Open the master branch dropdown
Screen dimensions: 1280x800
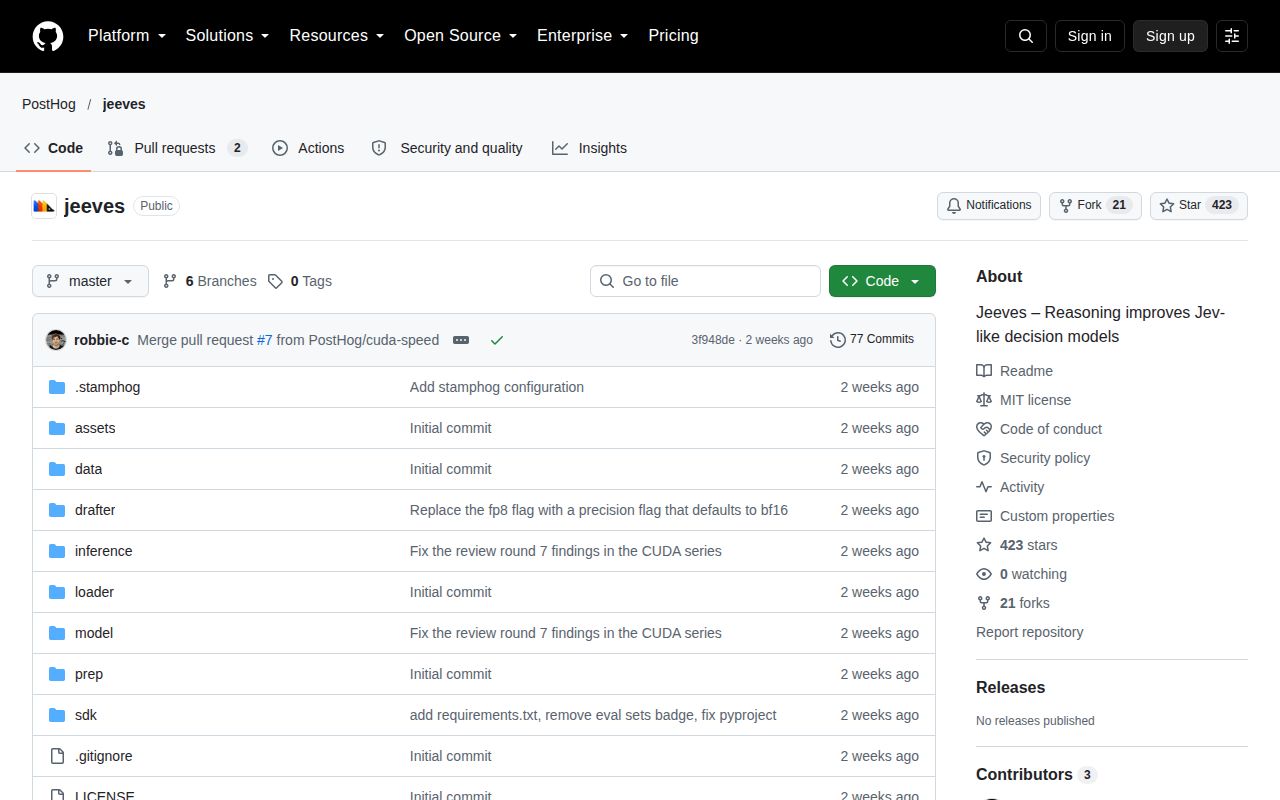click(x=90, y=281)
